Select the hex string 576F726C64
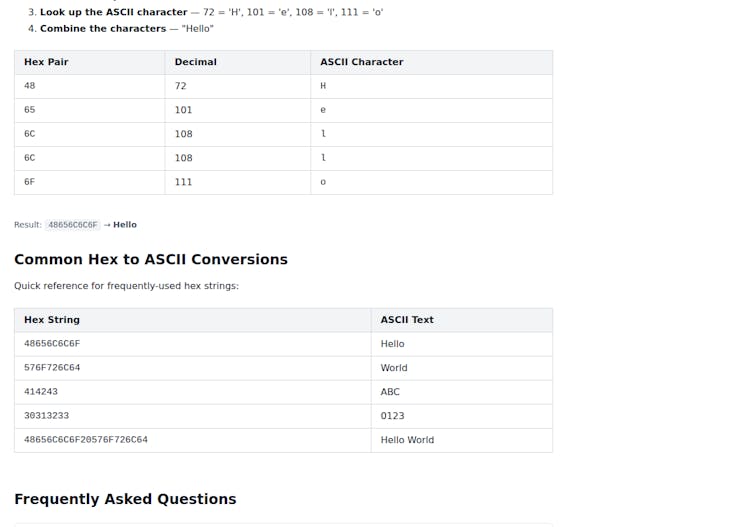This screenshot has width=750, height=527. pyautogui.click(x=52, y=368)
